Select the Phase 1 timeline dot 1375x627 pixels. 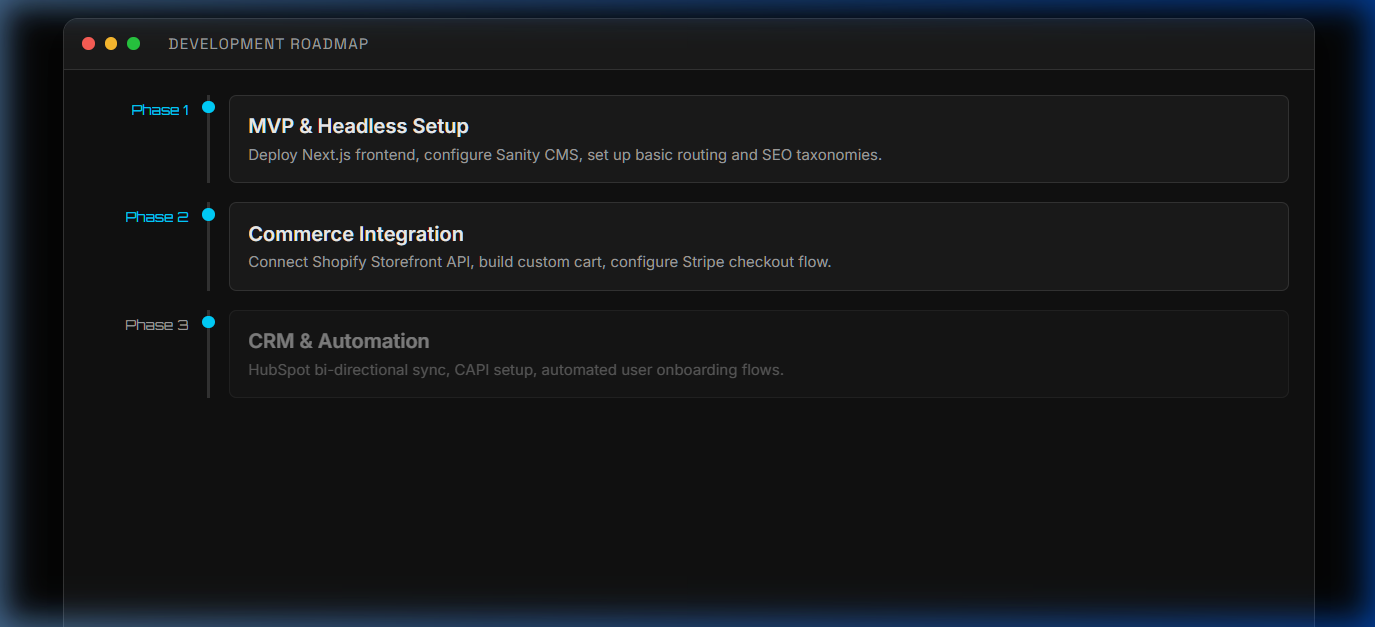pos(208,107)
